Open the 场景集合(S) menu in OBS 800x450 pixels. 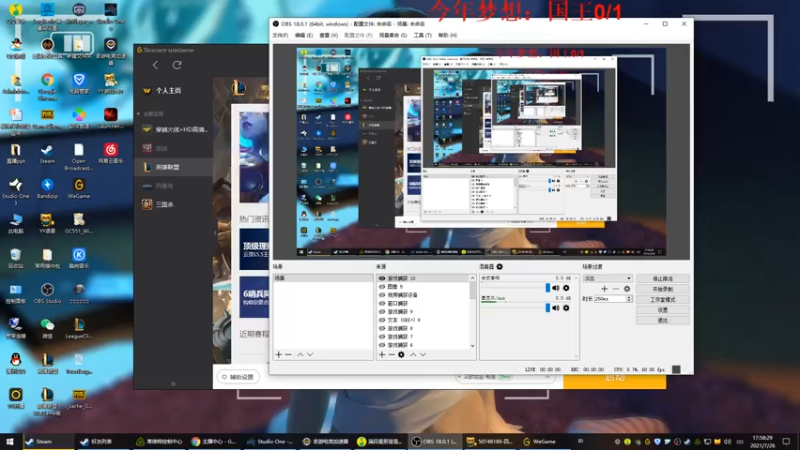393,35
